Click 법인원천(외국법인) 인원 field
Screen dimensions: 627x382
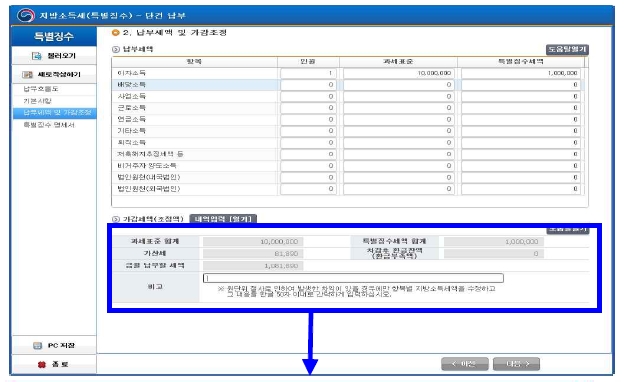click(308, 189)
